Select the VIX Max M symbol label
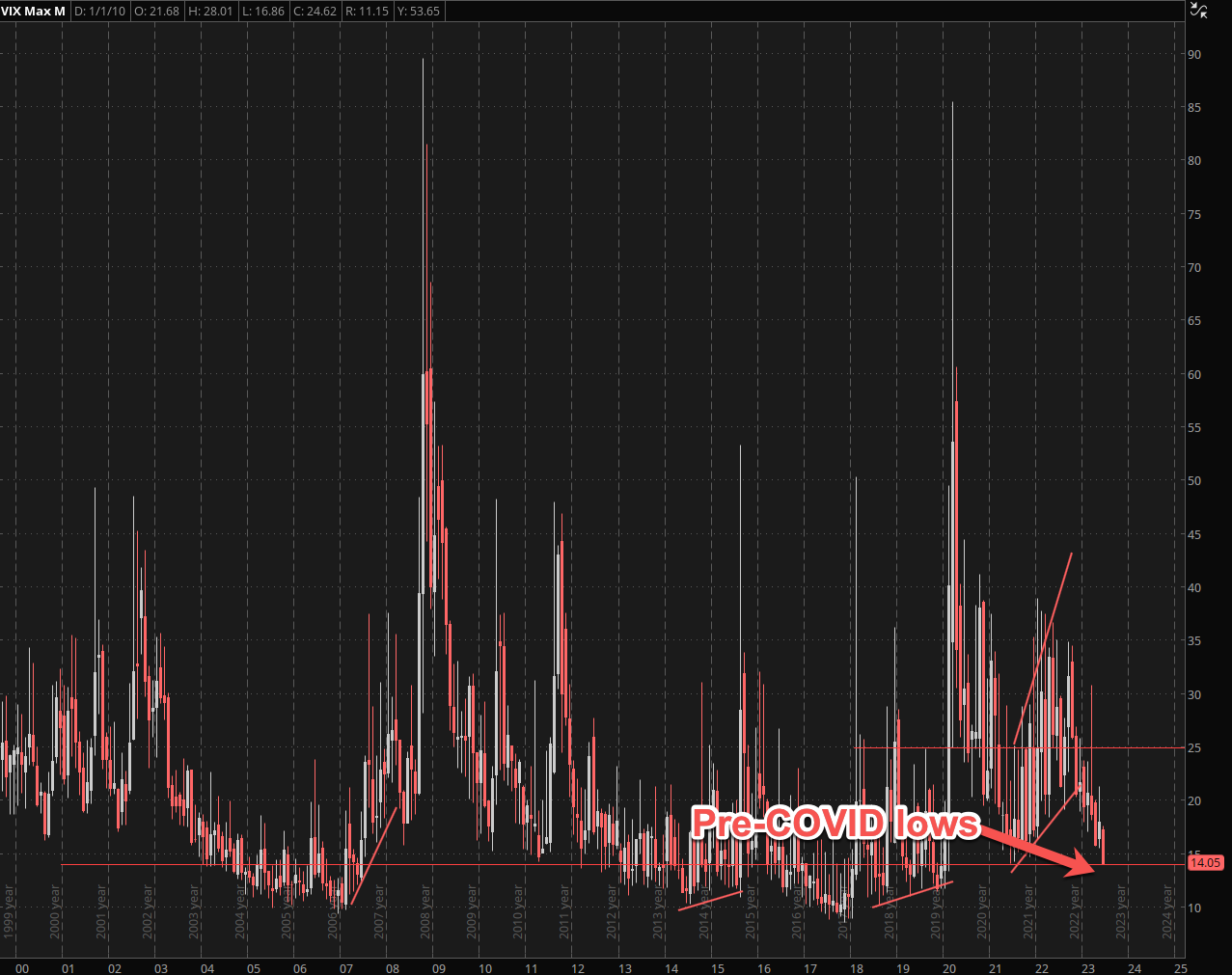Image resolution: width=1232 pixels, height=975 pixels. pyautogui.click(x=34, y=12)
